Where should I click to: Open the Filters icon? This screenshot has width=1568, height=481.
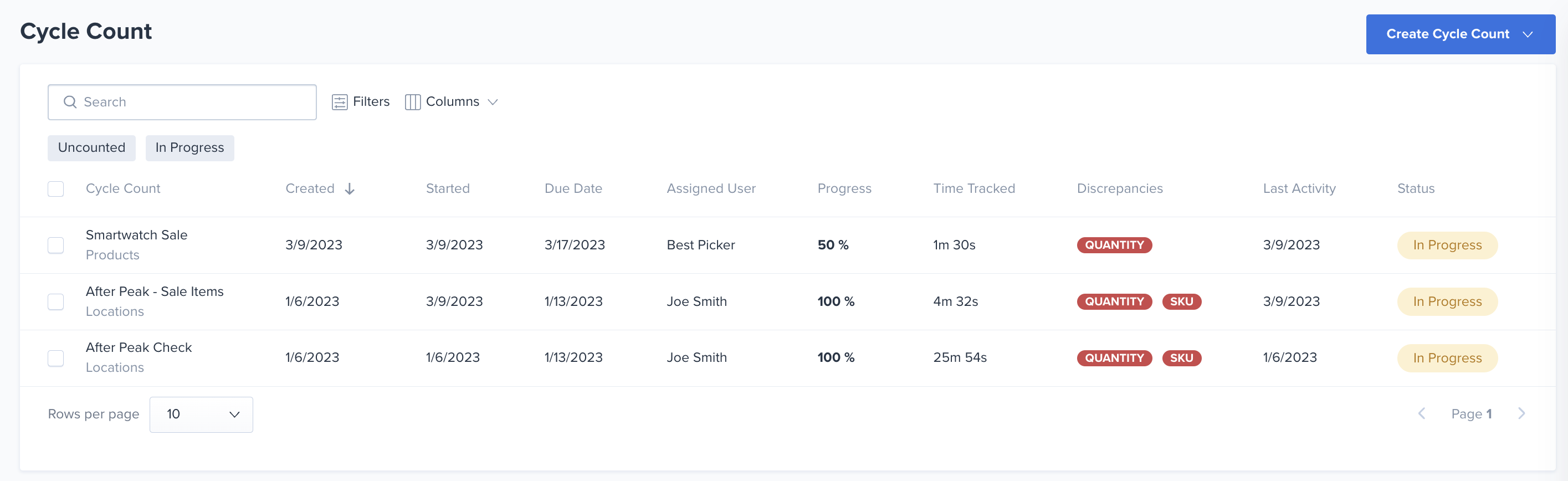[x=339, y=101]
